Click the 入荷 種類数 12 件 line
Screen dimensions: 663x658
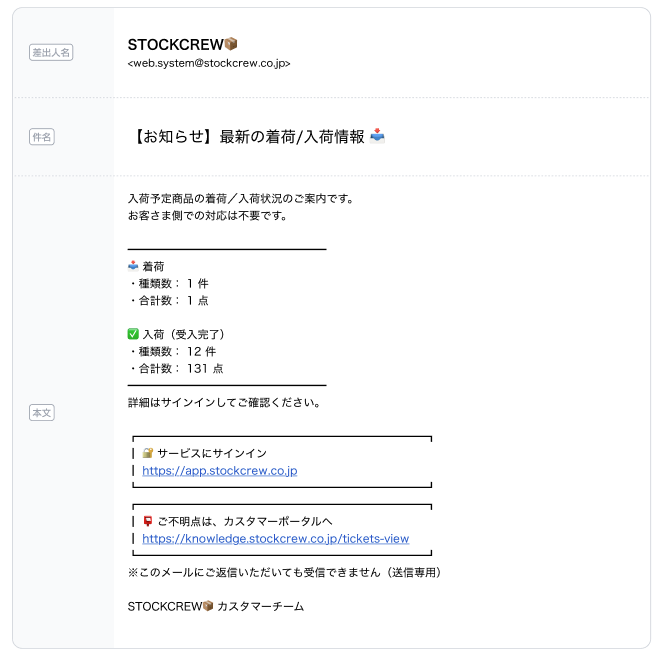click(x=172, y=351)
